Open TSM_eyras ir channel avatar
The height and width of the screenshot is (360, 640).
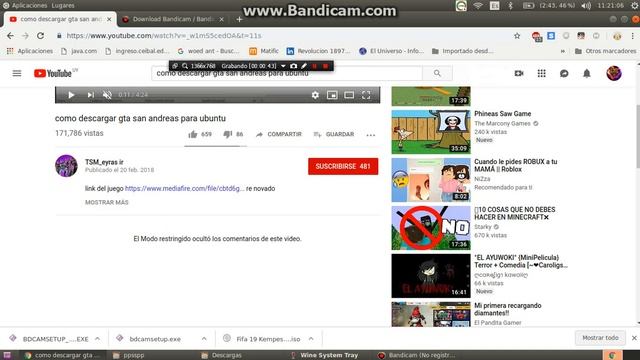[x=66, y=166]
